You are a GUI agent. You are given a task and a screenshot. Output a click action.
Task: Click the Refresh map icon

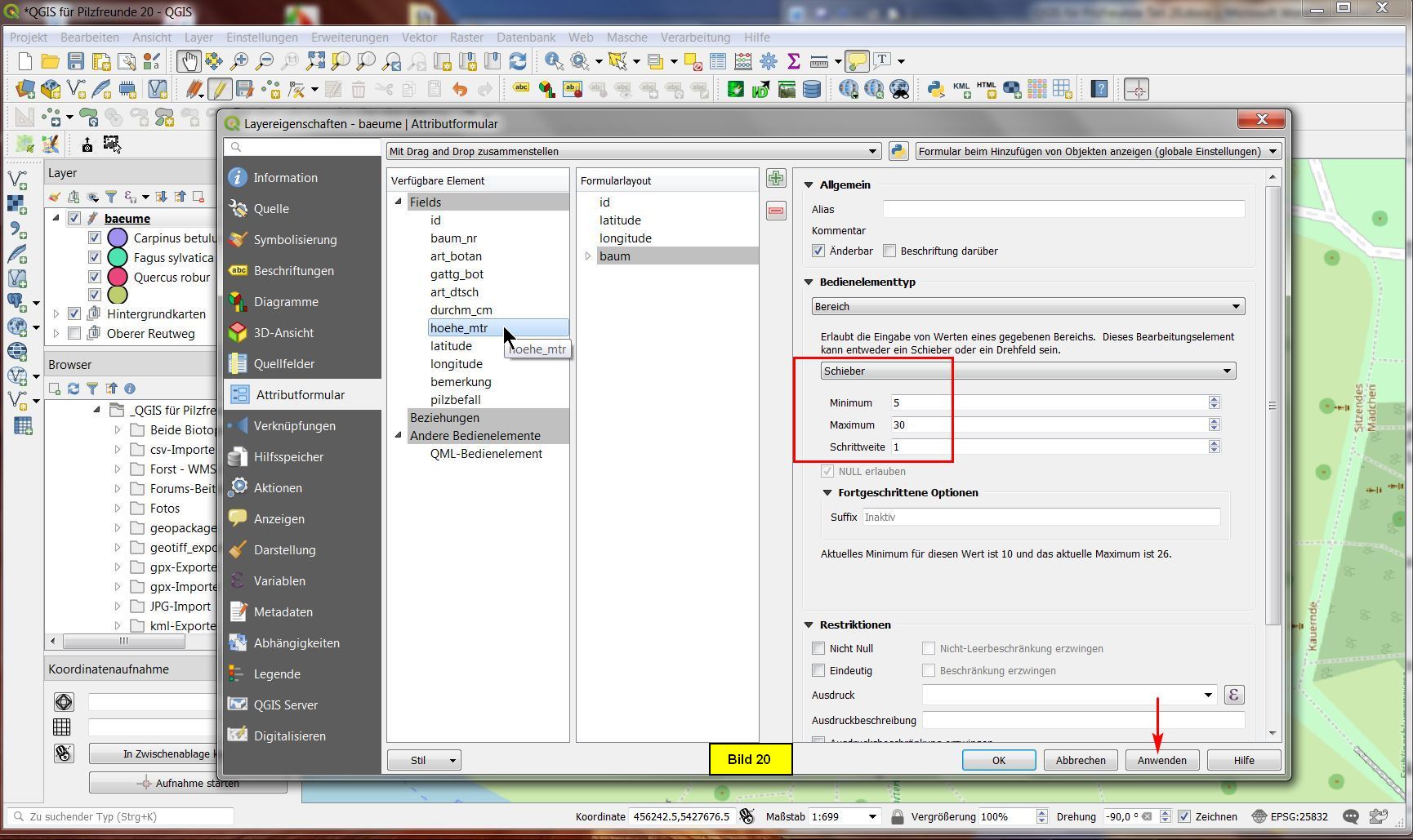[x=518, y=61]
